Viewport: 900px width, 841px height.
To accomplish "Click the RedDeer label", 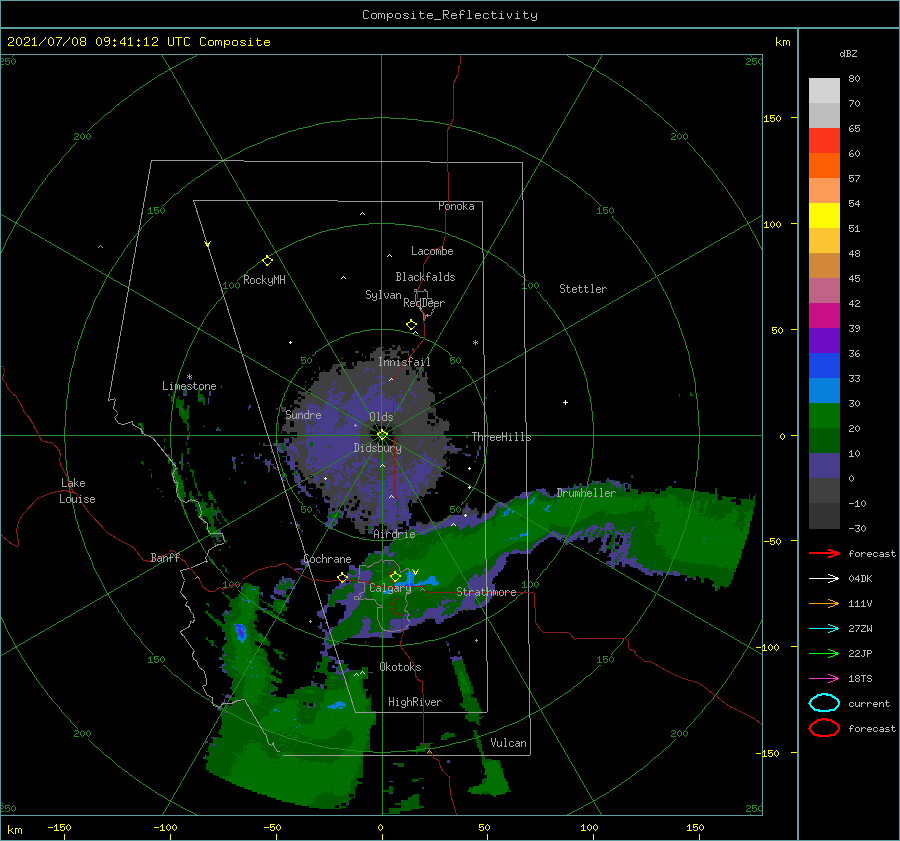I will 424,303.
